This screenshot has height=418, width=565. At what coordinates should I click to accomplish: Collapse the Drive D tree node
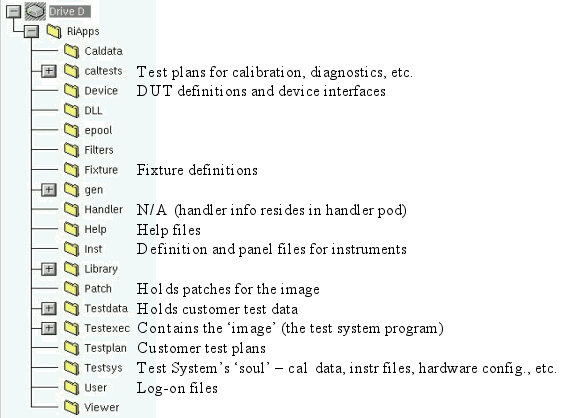(13, 12)
